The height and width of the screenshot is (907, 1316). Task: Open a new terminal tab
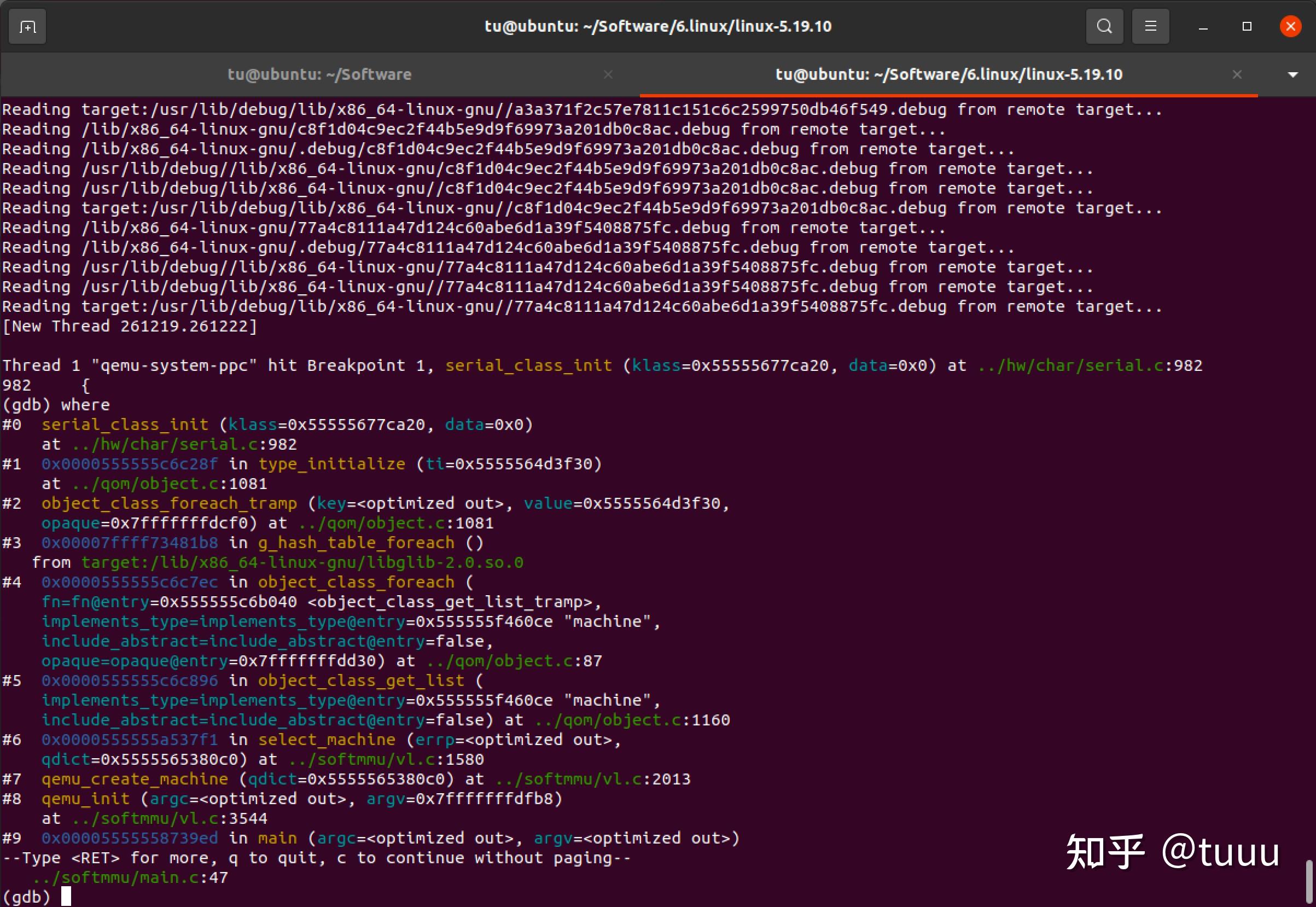(27, 27)
